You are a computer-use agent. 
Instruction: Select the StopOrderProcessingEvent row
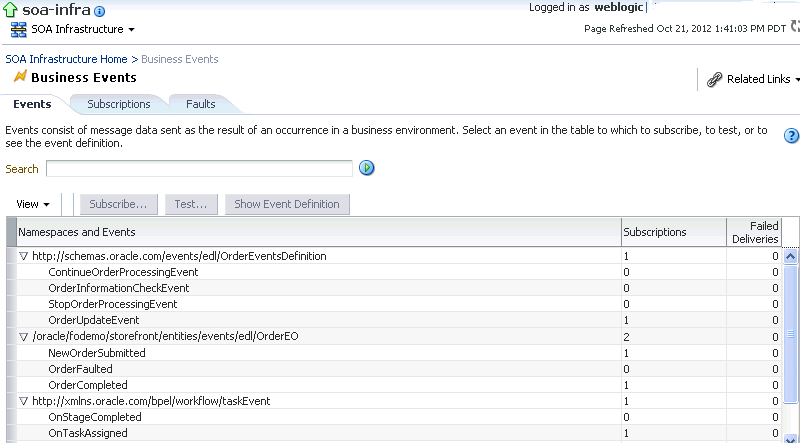coord(398,304)
